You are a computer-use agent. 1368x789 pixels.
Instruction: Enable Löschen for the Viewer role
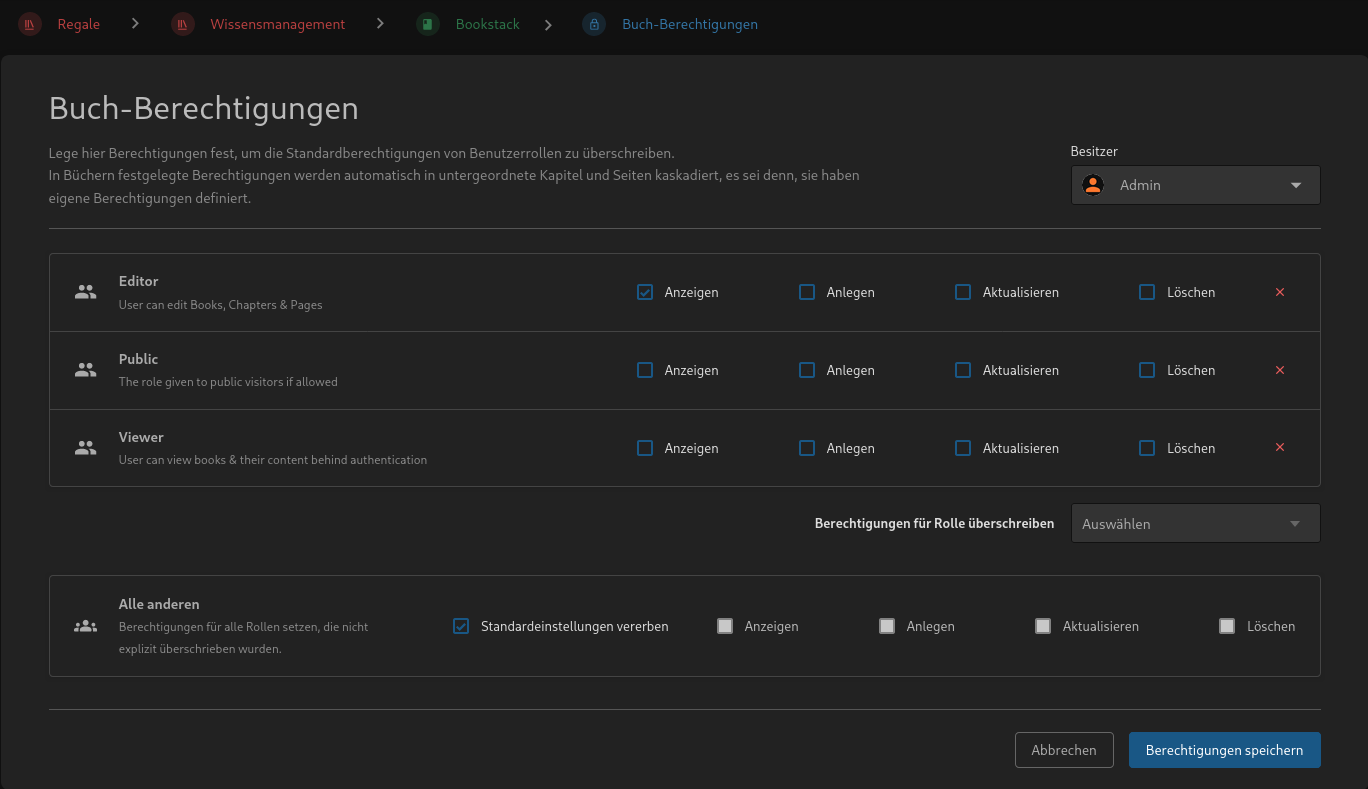1147,448
